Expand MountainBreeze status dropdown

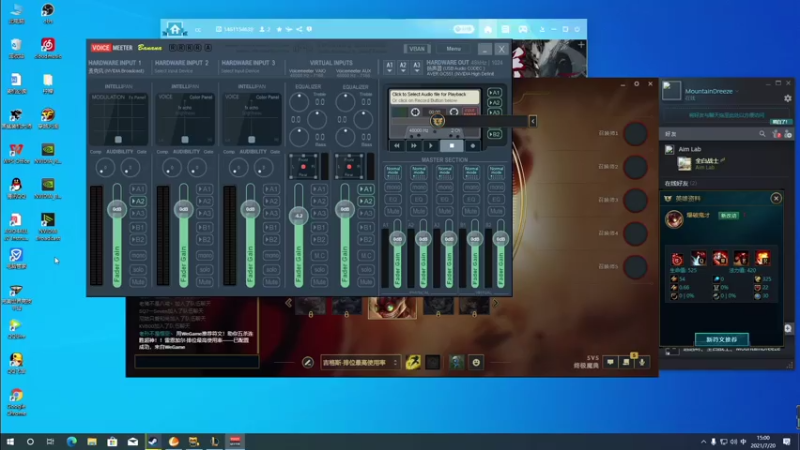737,91
